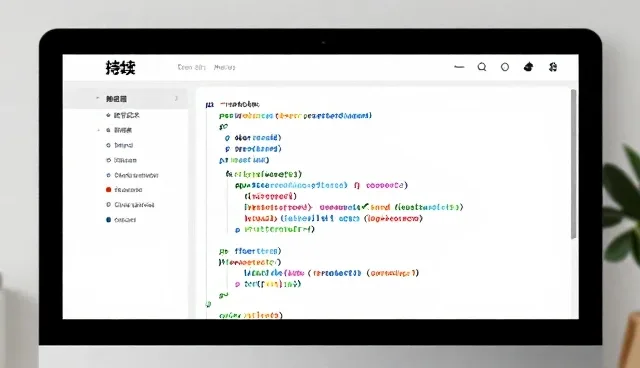Click the magnifier search icon in header
Image resolution: width=640 pixels, height=368 pixels.
482,67
